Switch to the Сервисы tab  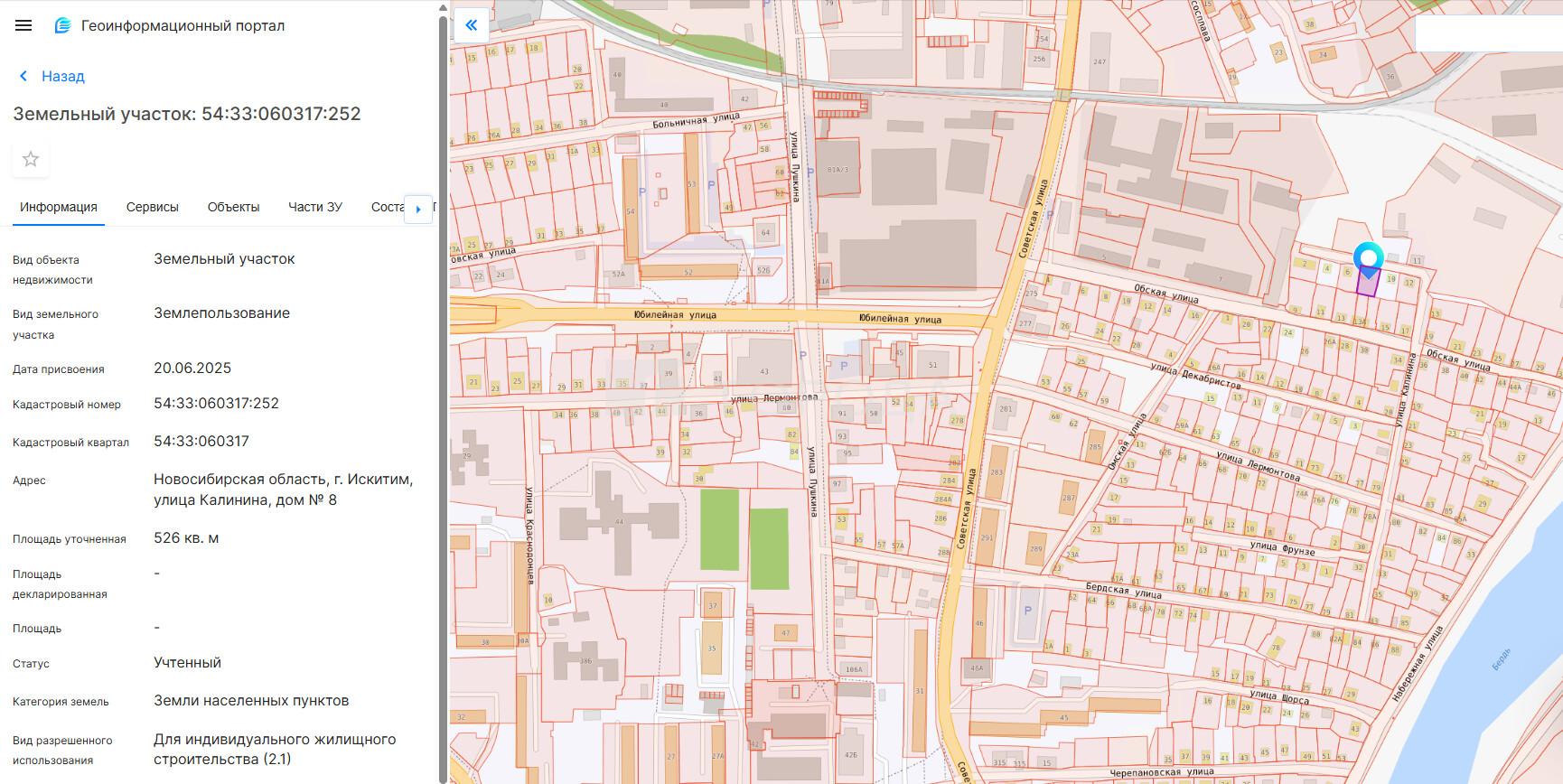click(153, 207)
